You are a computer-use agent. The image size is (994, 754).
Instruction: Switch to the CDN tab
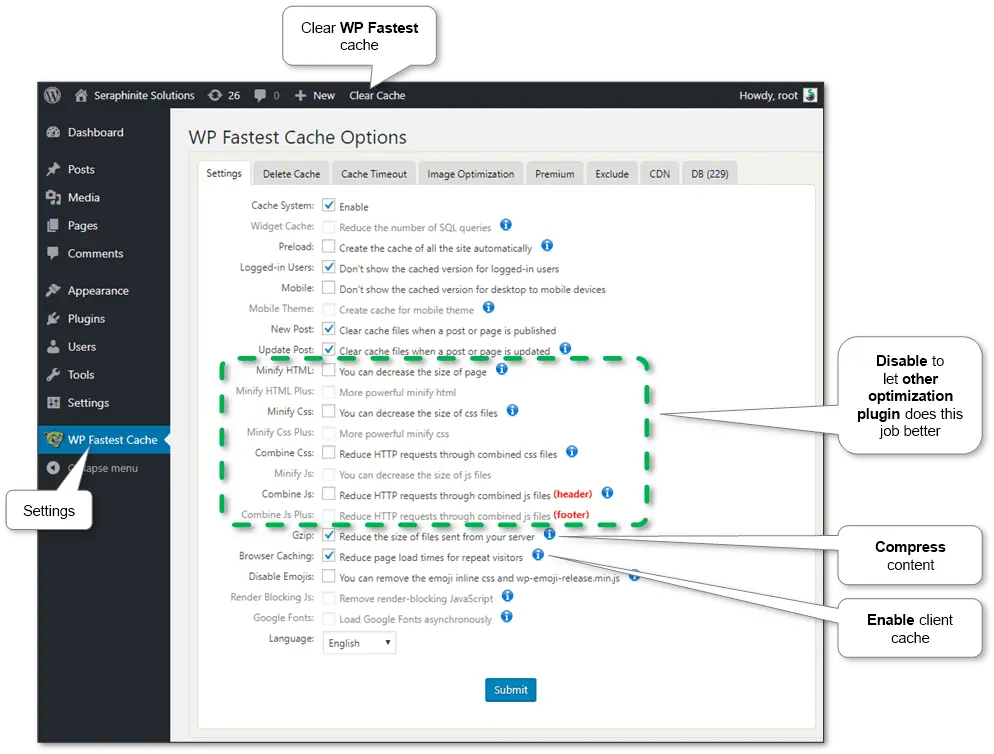point(659,174)
